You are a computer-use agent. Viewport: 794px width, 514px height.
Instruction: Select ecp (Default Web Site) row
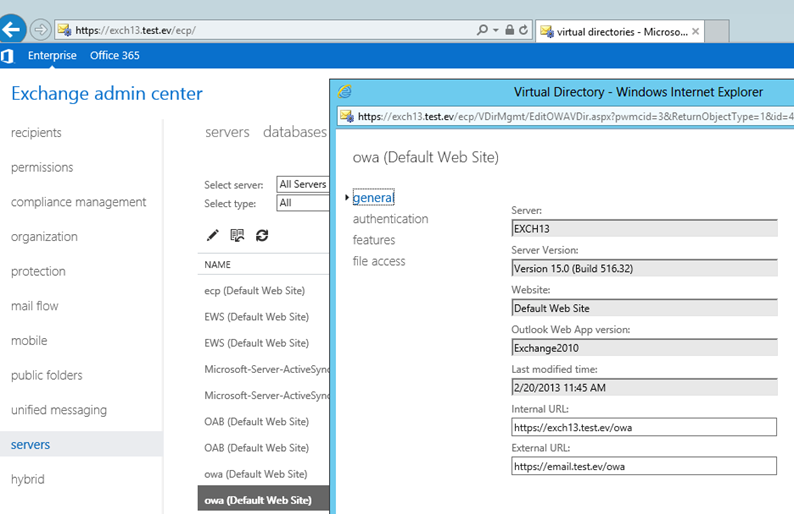pyautogui.click(x=263, y=291)
